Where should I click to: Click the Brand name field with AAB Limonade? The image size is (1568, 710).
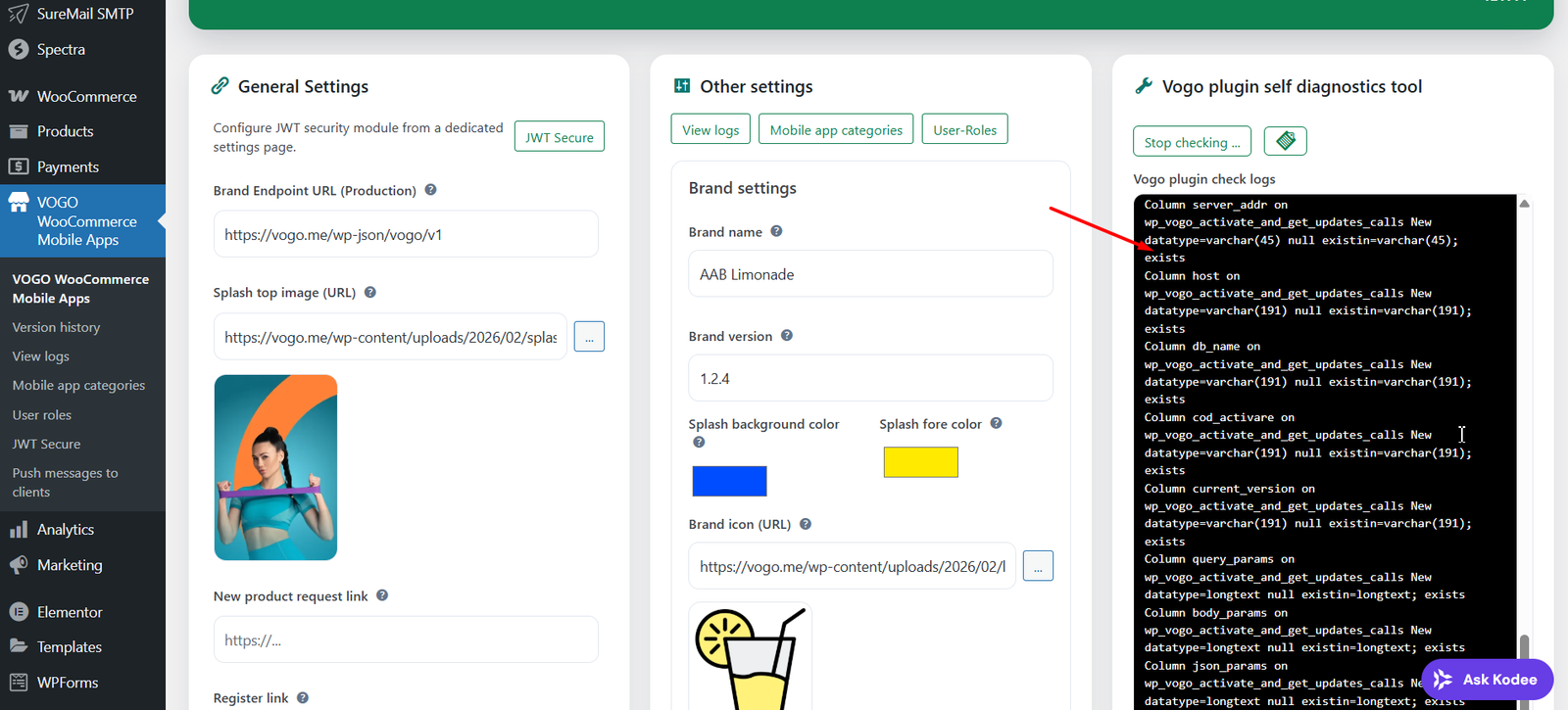[x=870, y=274]
